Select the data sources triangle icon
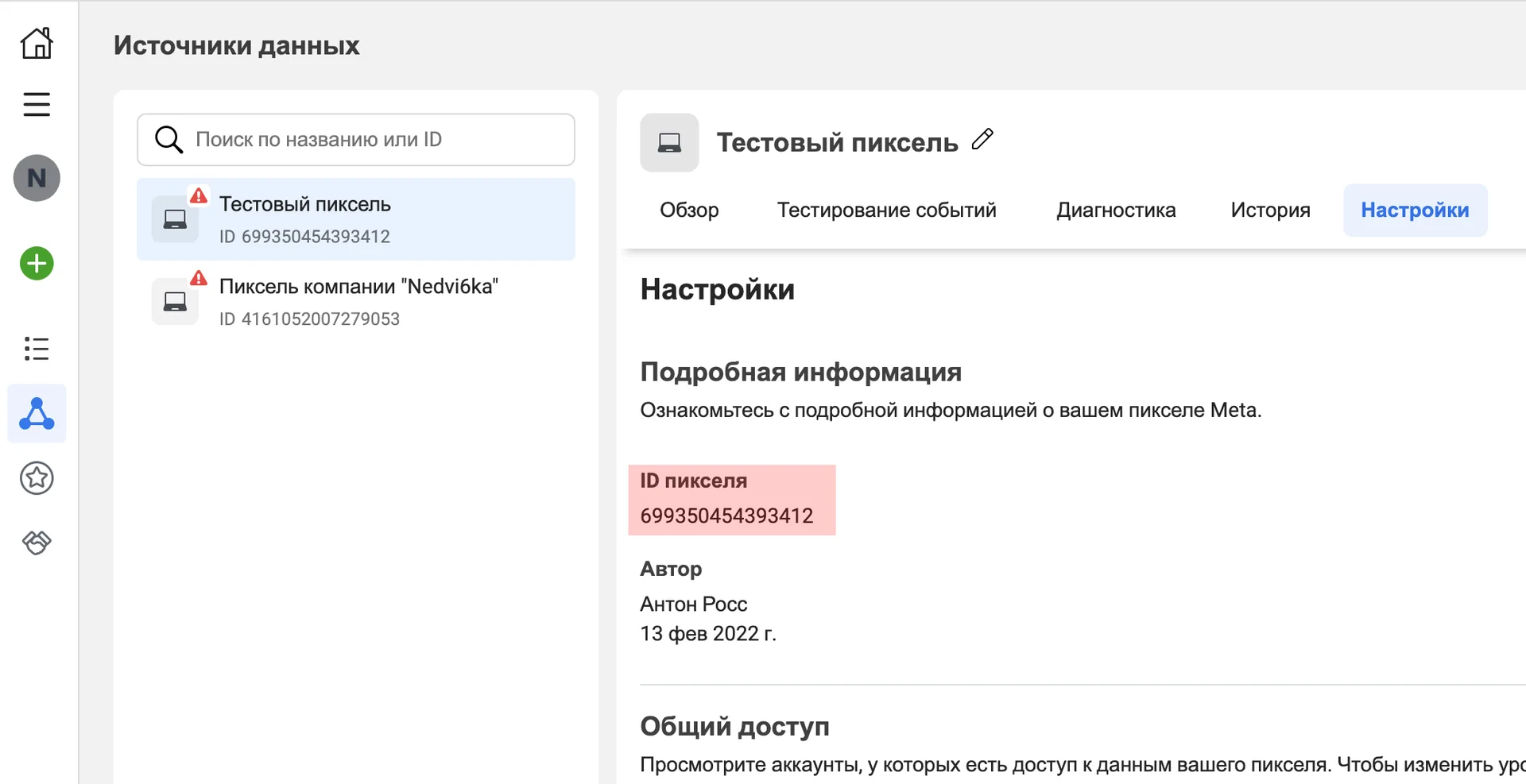Screen dimensions: 1526x784 point(37,414)
